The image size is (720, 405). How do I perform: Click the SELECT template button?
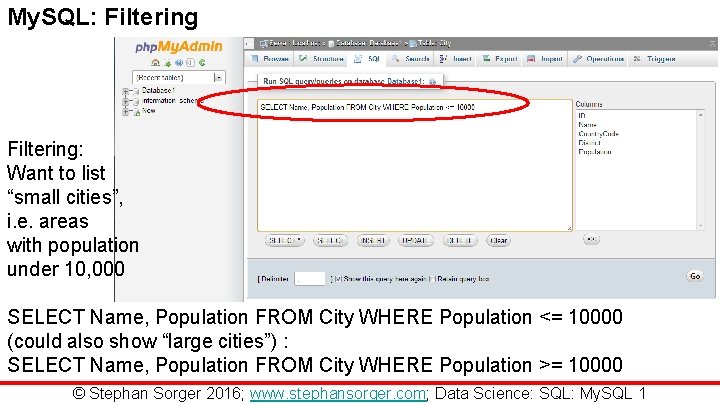330,241
